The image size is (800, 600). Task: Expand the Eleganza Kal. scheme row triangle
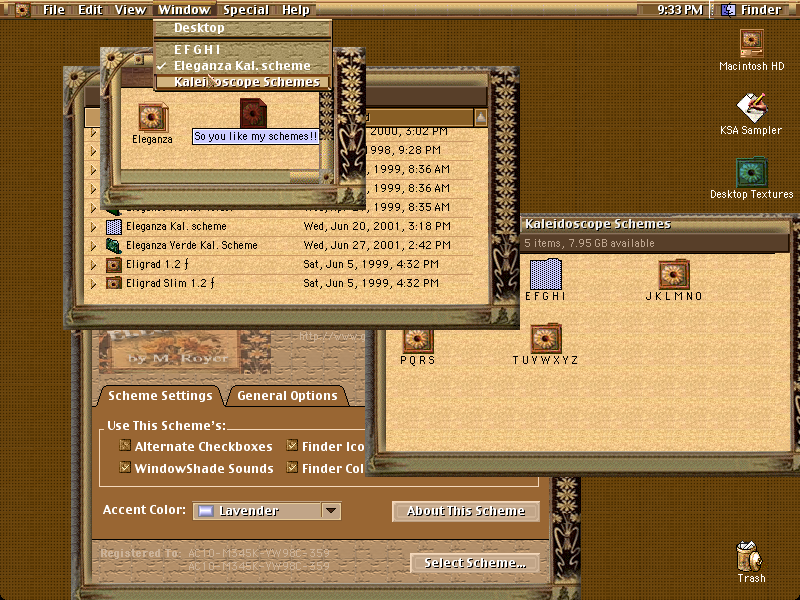(x=93, y=227)
